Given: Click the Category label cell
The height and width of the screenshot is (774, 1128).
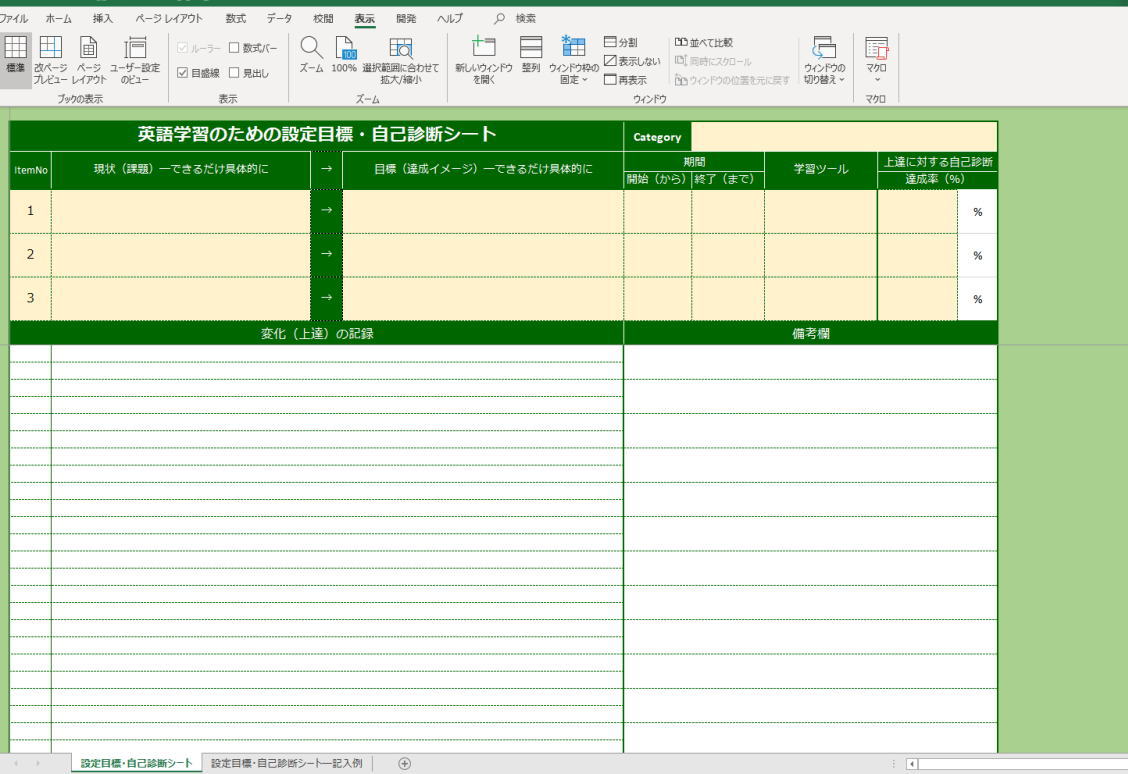Looking at the screenshot, I should pyautogui.click(x=658, y=137).
